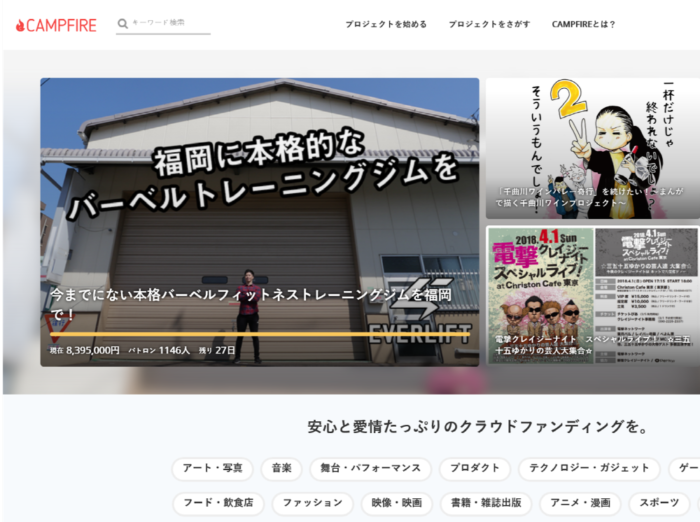700x522 pixels.
Task: Select the 書籍・雑誌出版 category
Action: click(x=486, y=503)
